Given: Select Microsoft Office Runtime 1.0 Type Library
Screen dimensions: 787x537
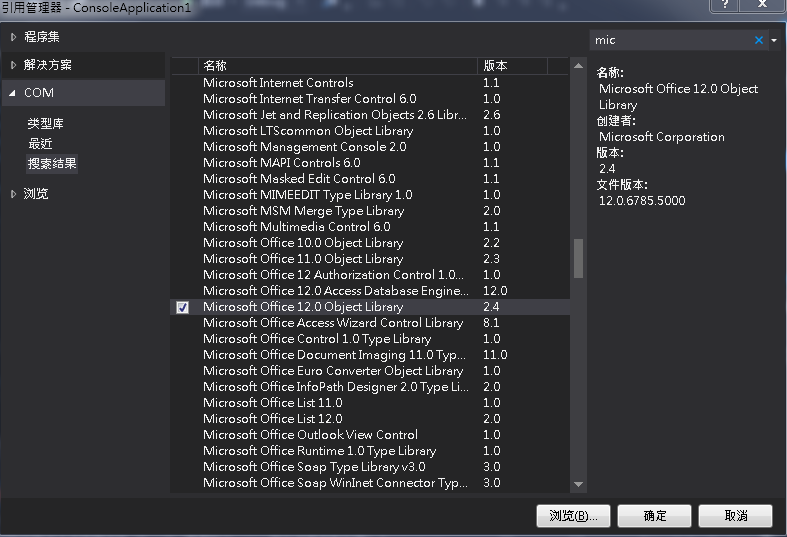Looking at the screenshot, I should 370,451.
